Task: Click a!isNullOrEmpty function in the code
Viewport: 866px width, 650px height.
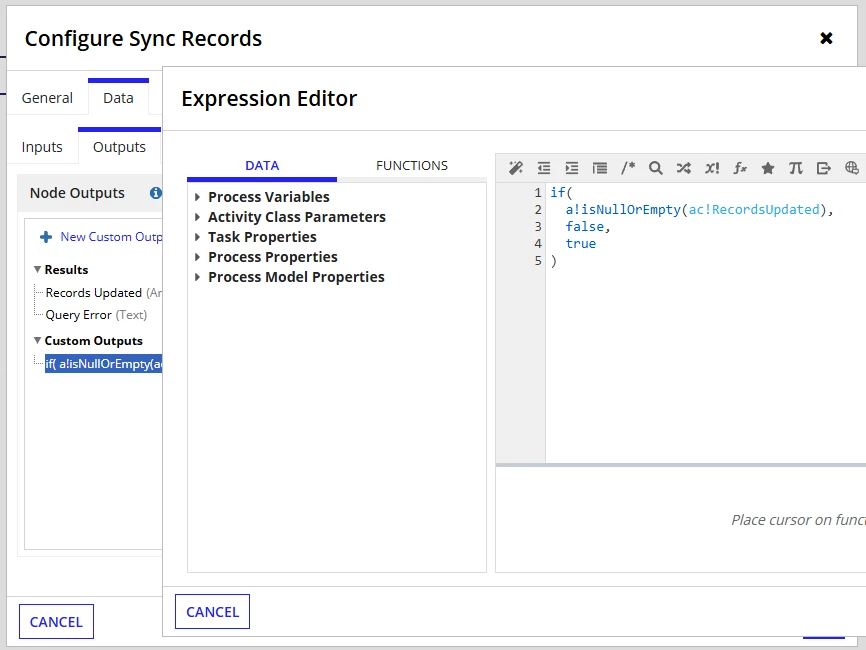Action: [623, 209]
